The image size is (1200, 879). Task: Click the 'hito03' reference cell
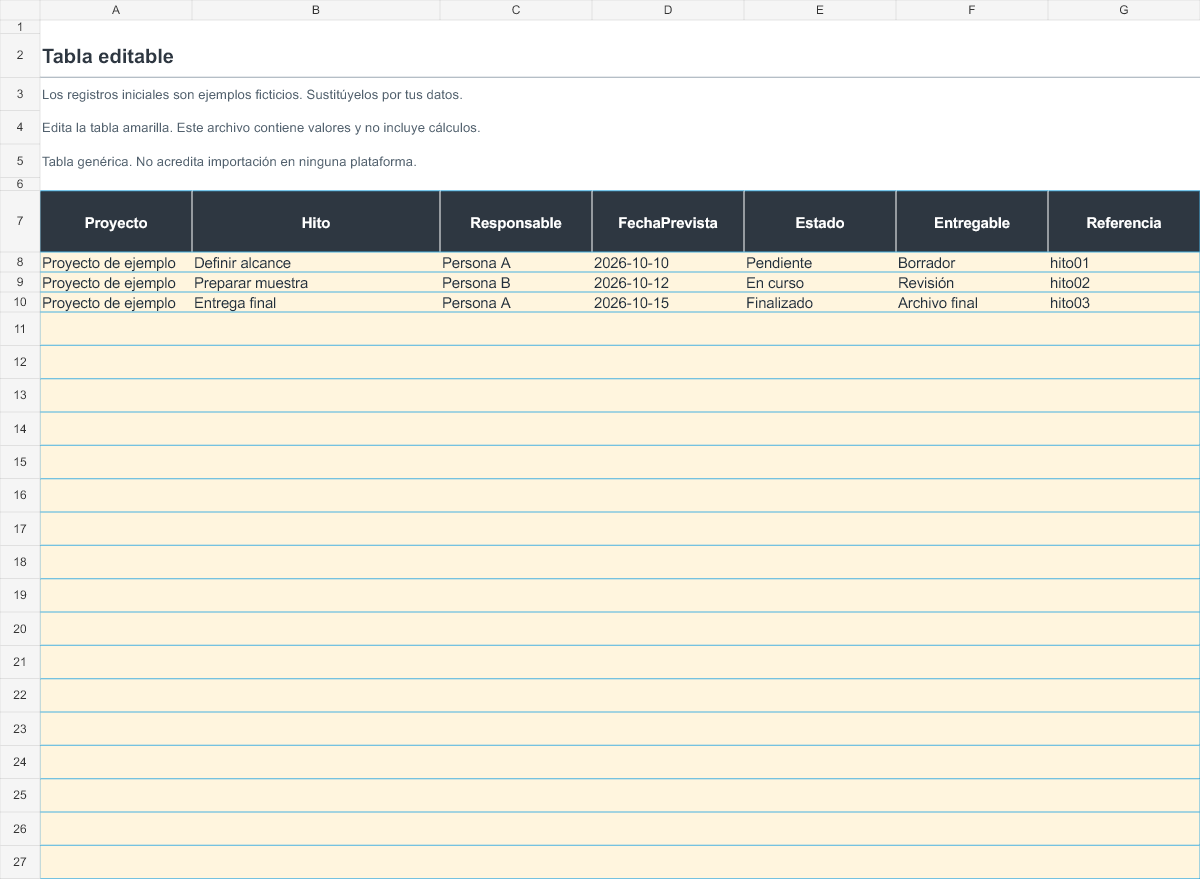click(1124, 303)
